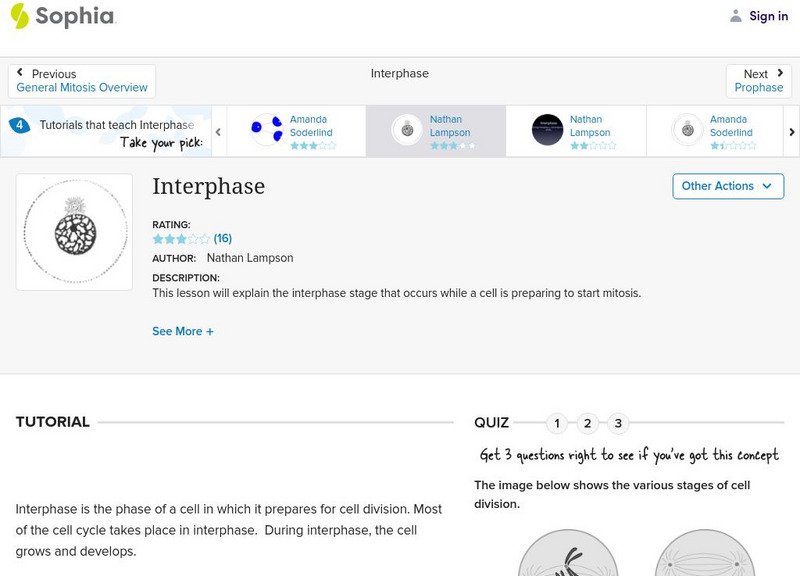This screenshot has width=800, height=576.
Task: Click the tutorial star rating
Action: (x=181, y=239)
